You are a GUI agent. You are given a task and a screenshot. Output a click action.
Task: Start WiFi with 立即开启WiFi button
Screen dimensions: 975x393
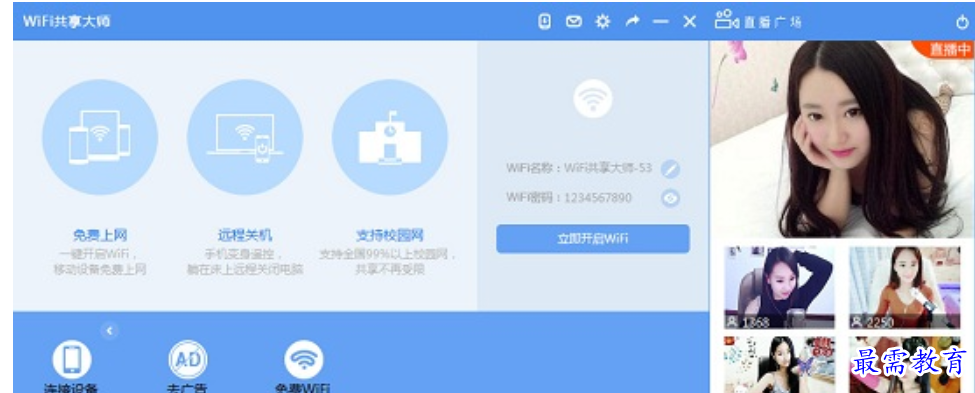(x=593, y=239)
